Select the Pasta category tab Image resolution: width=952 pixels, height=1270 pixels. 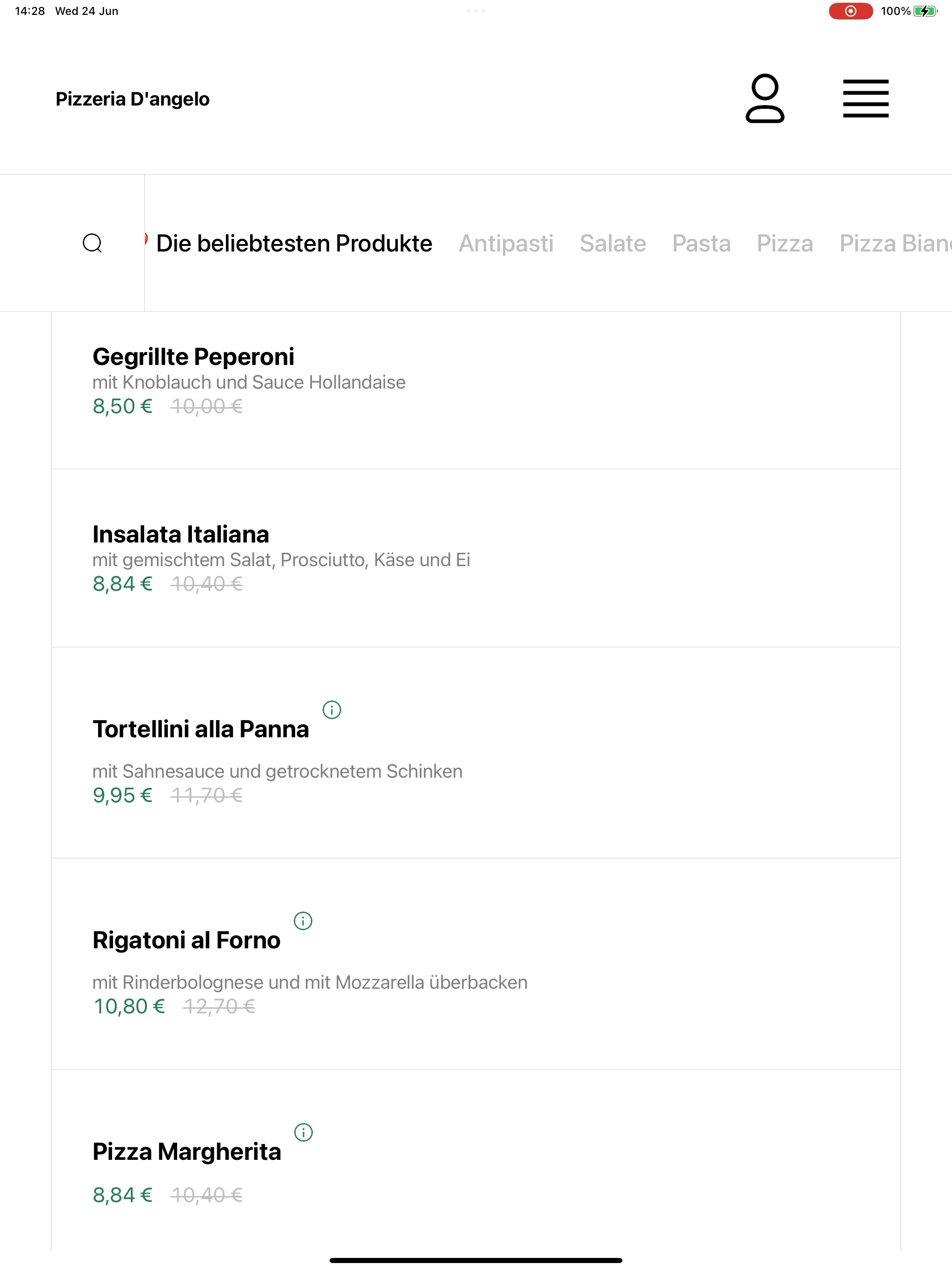point(701,244)
